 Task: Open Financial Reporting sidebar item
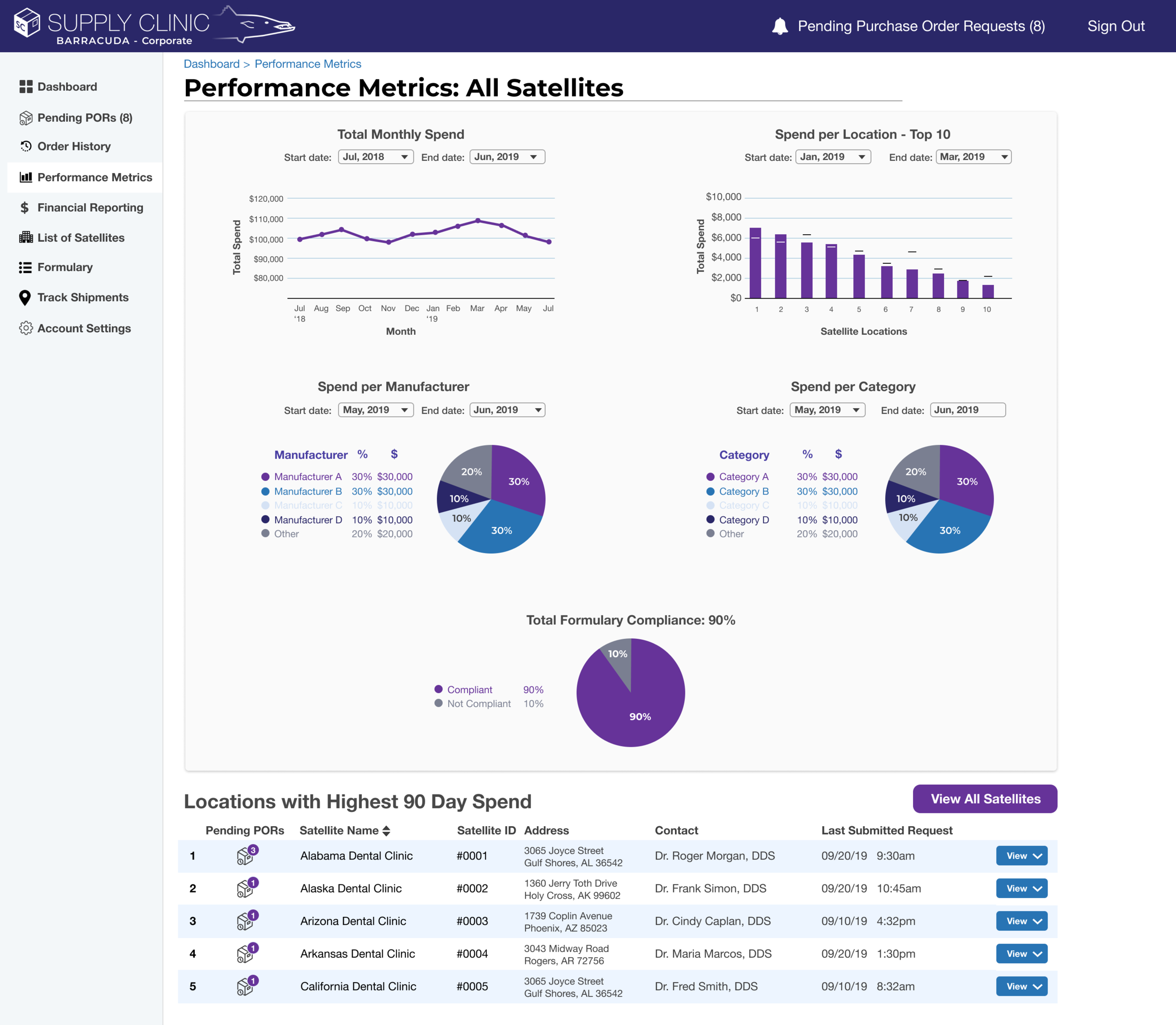point(81,208)
